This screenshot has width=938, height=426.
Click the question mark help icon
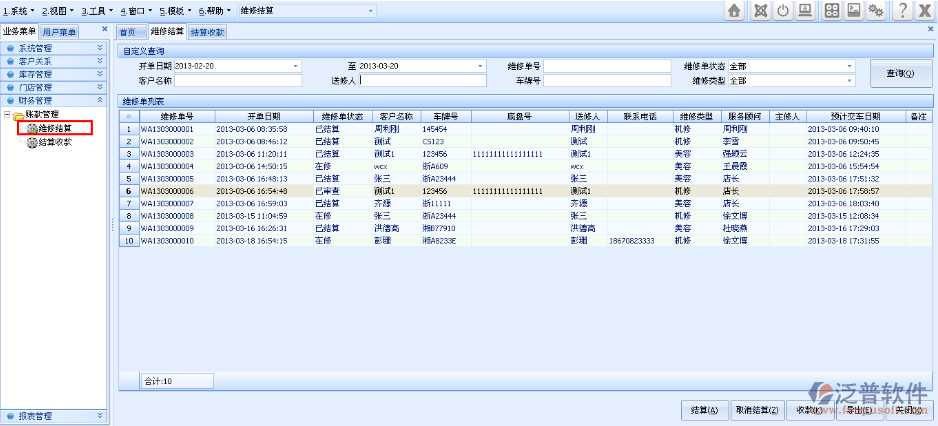(x=902, y=11)
